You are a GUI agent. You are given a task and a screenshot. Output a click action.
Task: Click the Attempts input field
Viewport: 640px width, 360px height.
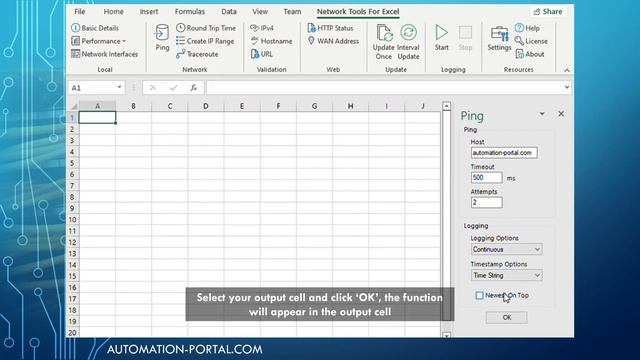[x=486, y=202]
